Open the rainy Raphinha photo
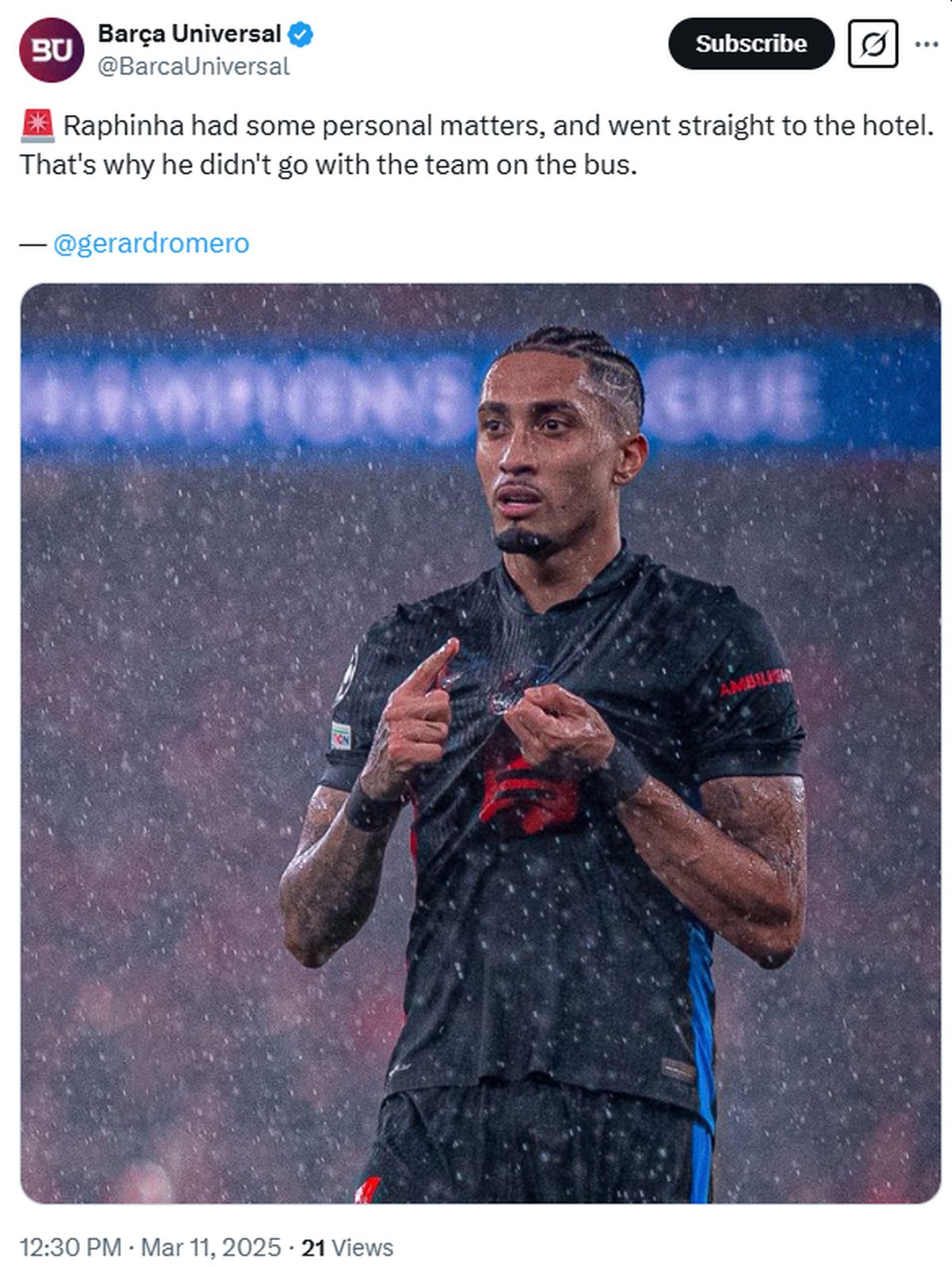 (481, 743)
